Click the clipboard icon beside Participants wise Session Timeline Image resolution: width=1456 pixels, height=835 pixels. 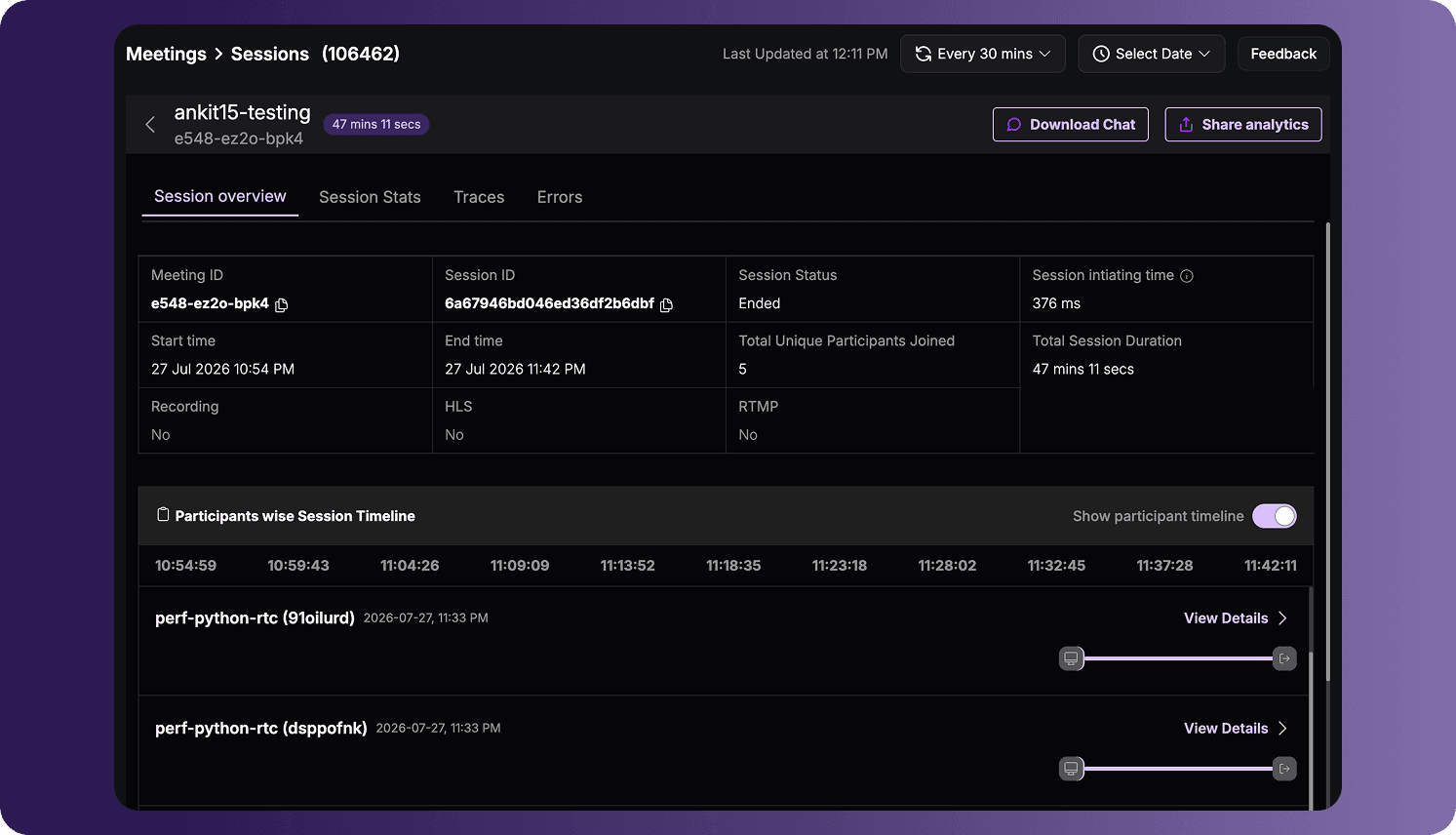(x=163, y=515)
